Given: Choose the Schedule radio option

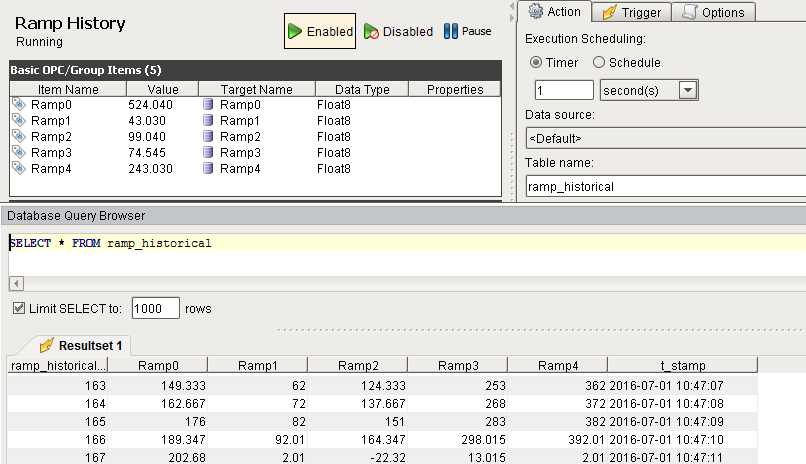Looking at the screenshot, I should coord(599,62).
